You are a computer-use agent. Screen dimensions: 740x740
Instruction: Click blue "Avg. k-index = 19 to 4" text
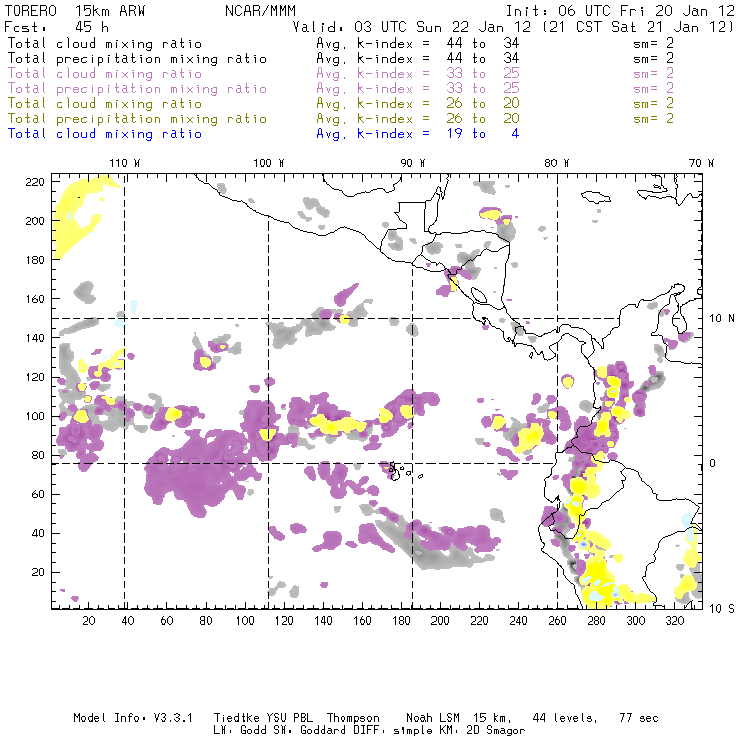(x=418, y=134)
